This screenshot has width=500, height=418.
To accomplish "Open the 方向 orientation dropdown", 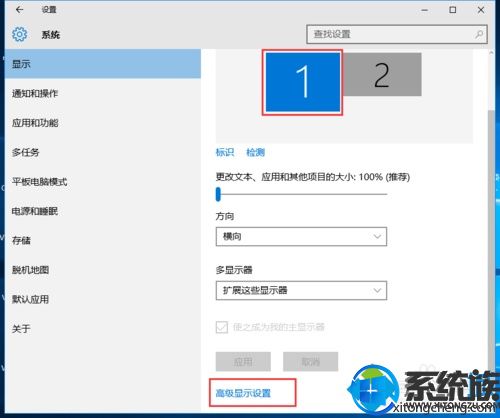I will (301, 237).
